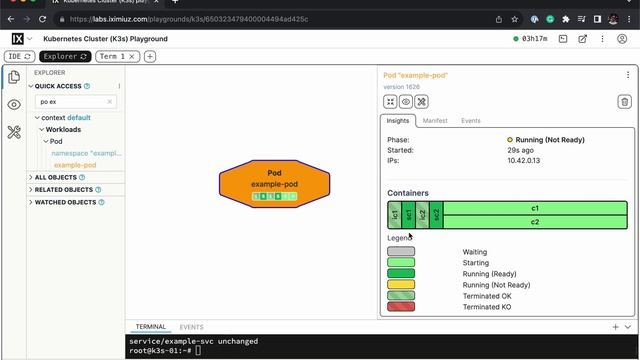Bookmark page with star icon
This screenshot has width=640, height=360.
[515, 19]
